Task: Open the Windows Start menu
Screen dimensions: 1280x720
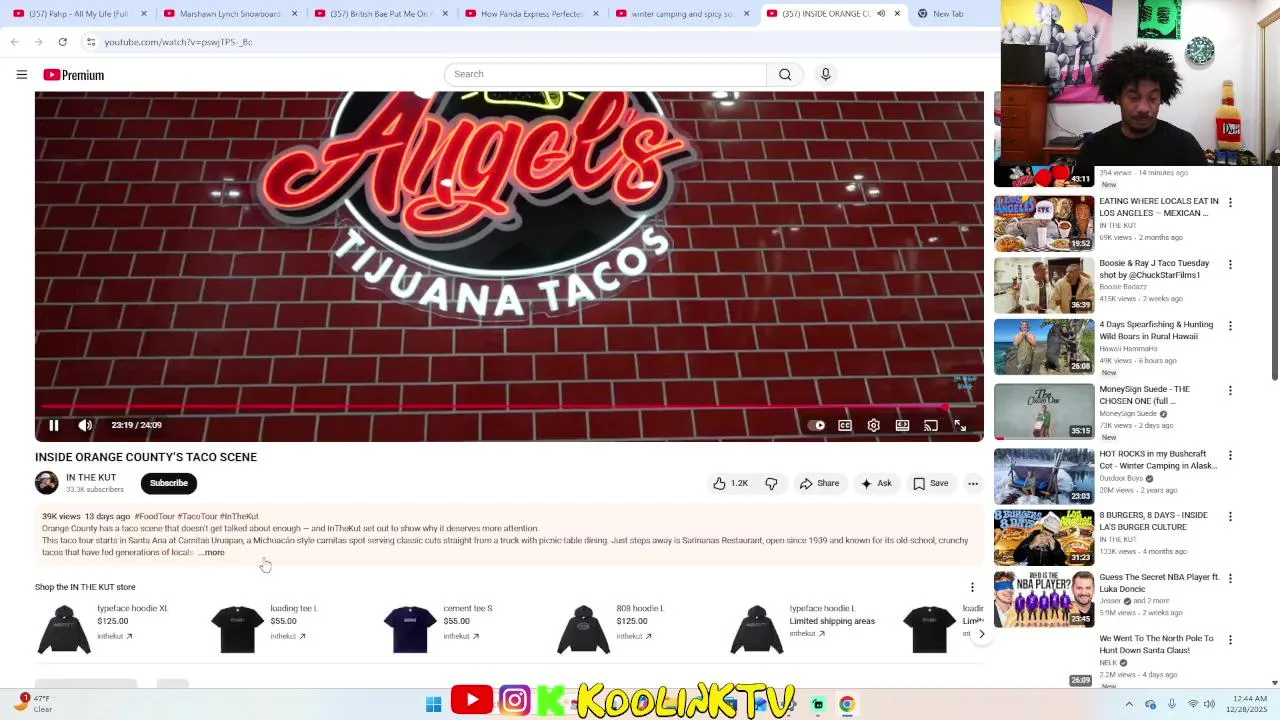Action: point(433,704)
